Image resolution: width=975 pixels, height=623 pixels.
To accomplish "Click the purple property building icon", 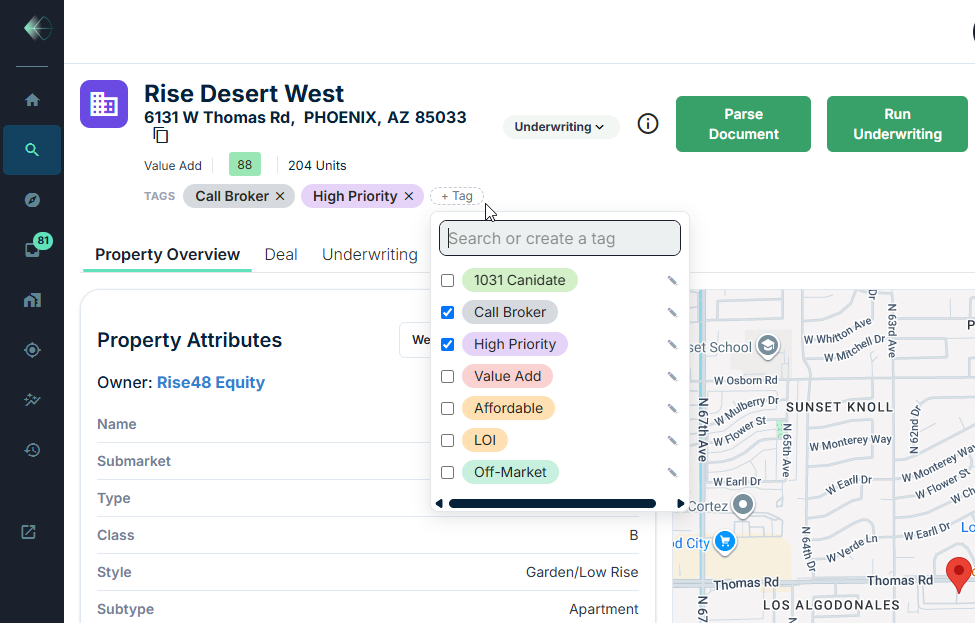I will coord(104,104).
